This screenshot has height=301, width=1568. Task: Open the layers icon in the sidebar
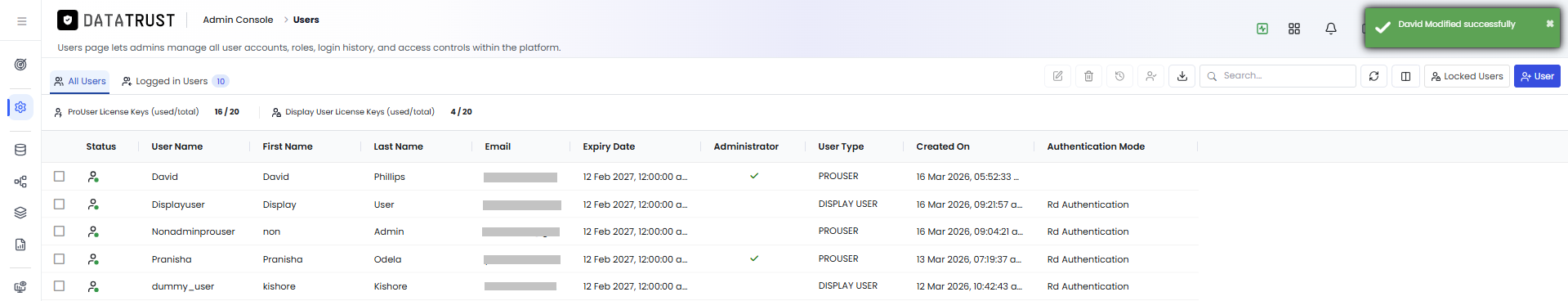click(x=20, y=213)
